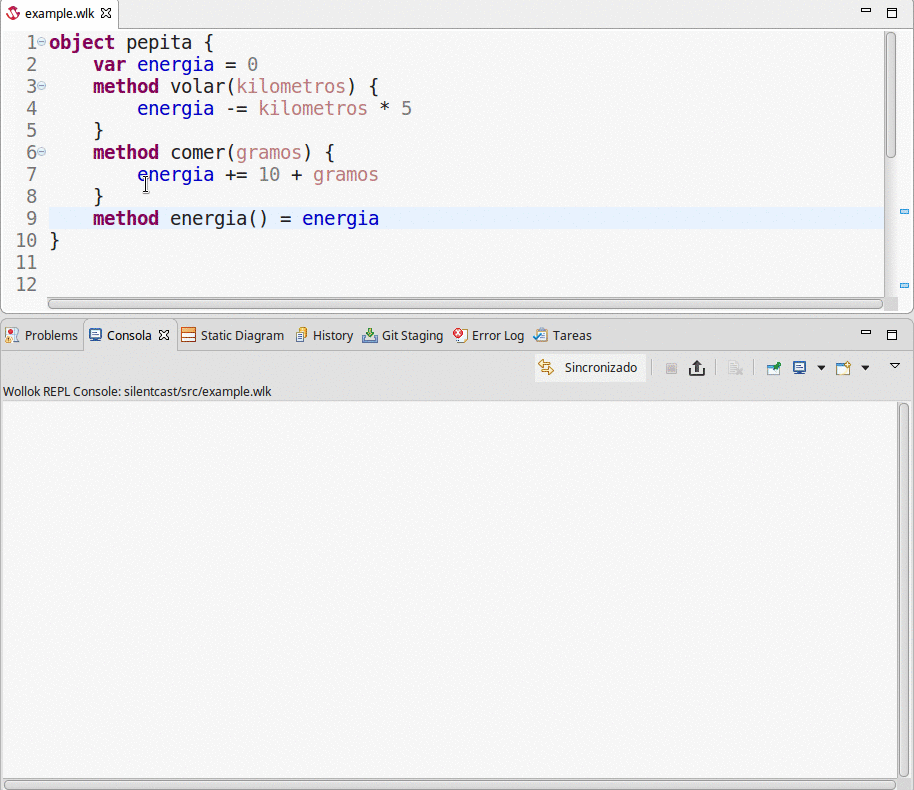Viewport: 914px width, 790px height.
Task: Click line number 5 in the gutter
Action: 31,131
